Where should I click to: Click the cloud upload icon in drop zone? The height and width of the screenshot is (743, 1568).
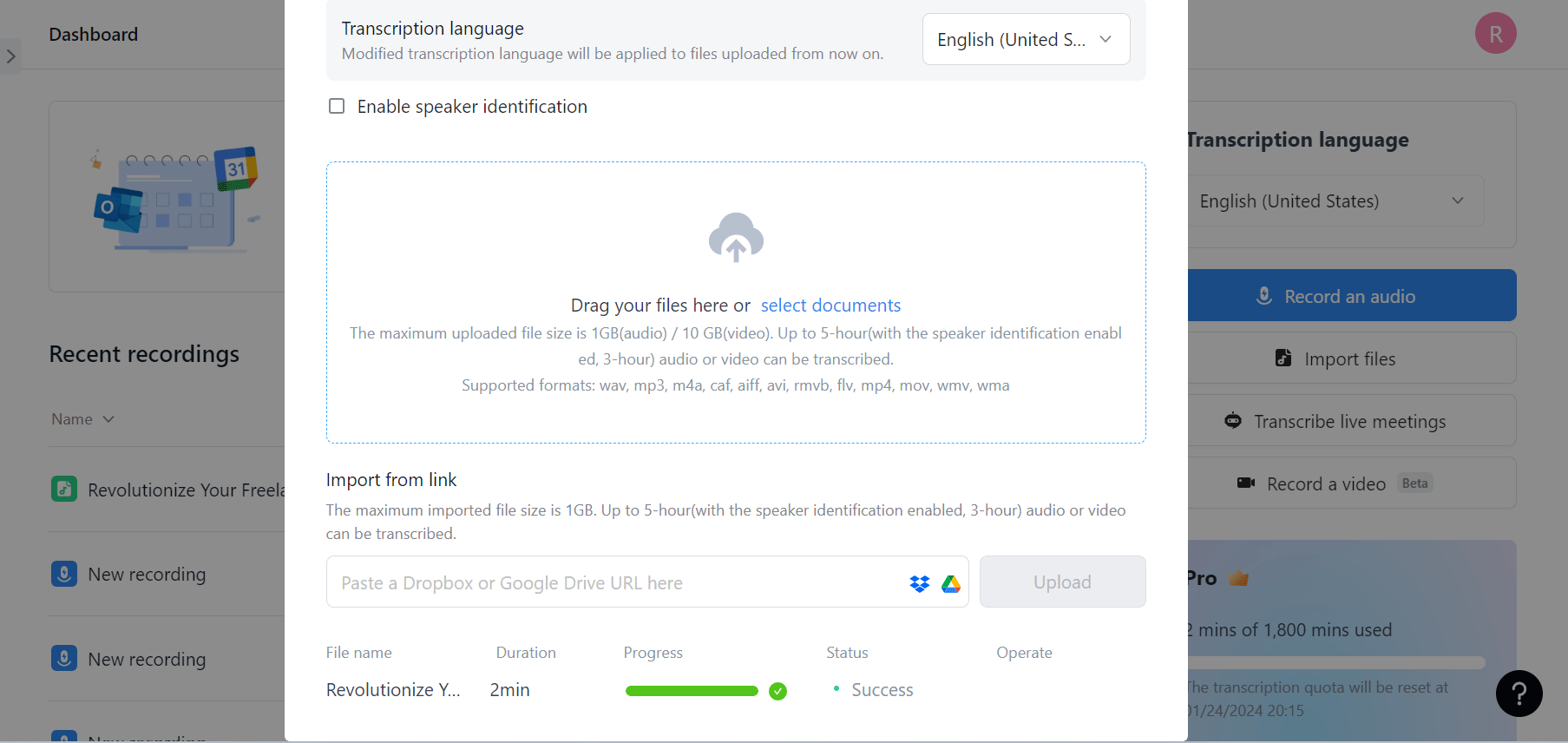[x=736, y=237]
